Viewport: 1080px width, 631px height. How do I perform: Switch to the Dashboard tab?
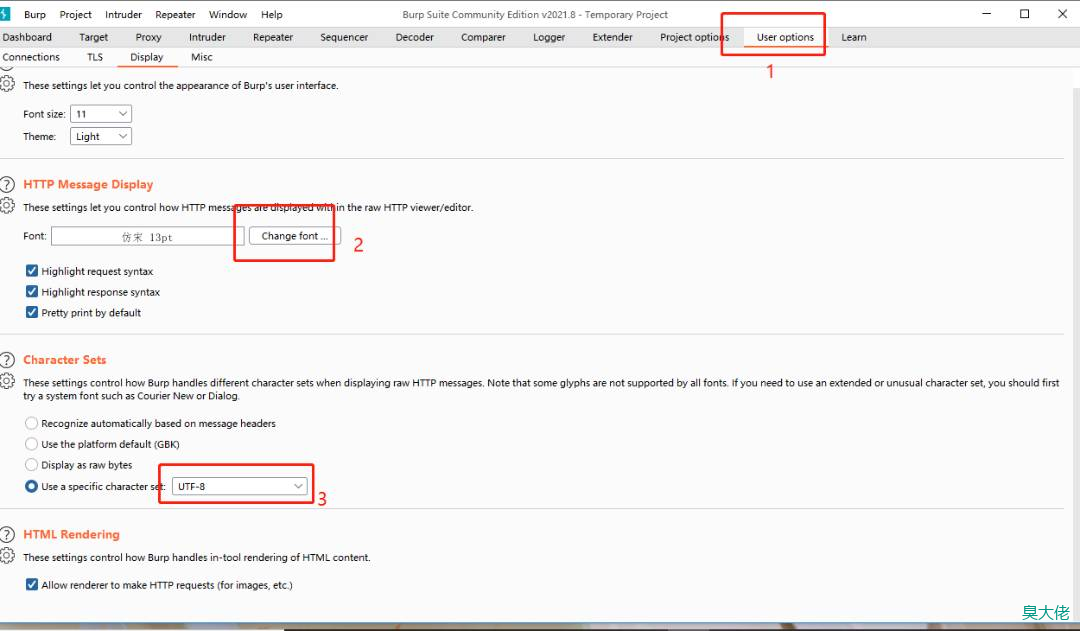[27, 37]
